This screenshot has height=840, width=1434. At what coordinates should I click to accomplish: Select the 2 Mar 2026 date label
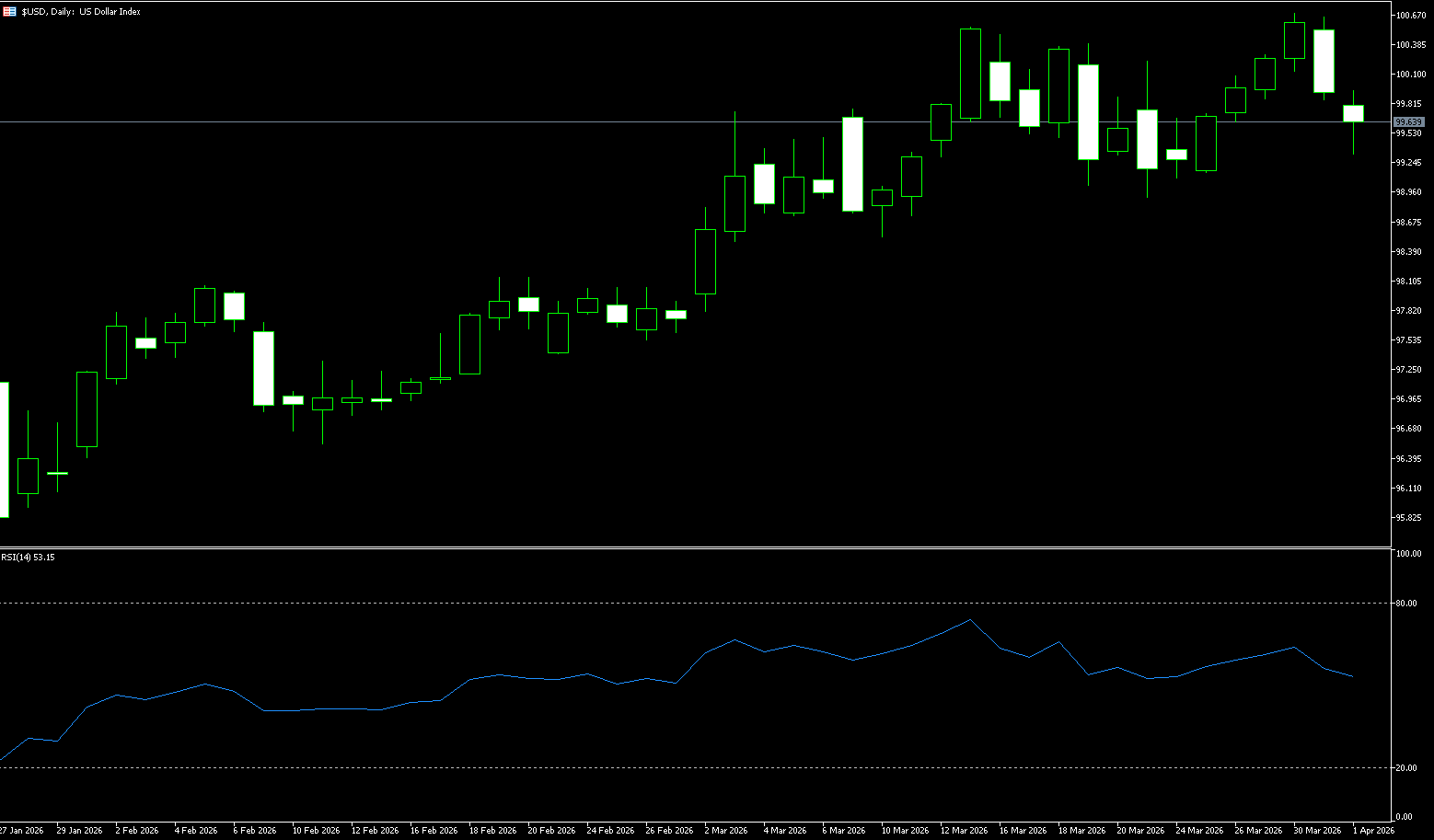[725, 831]
